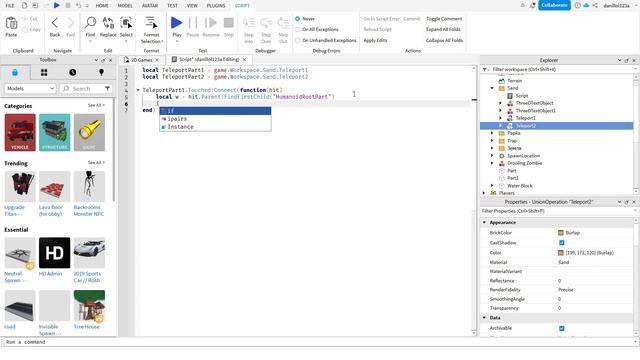Viewport: 640px width, 360px height.
Task: Click the Step Out debugger icon
Action: [283, 23]
